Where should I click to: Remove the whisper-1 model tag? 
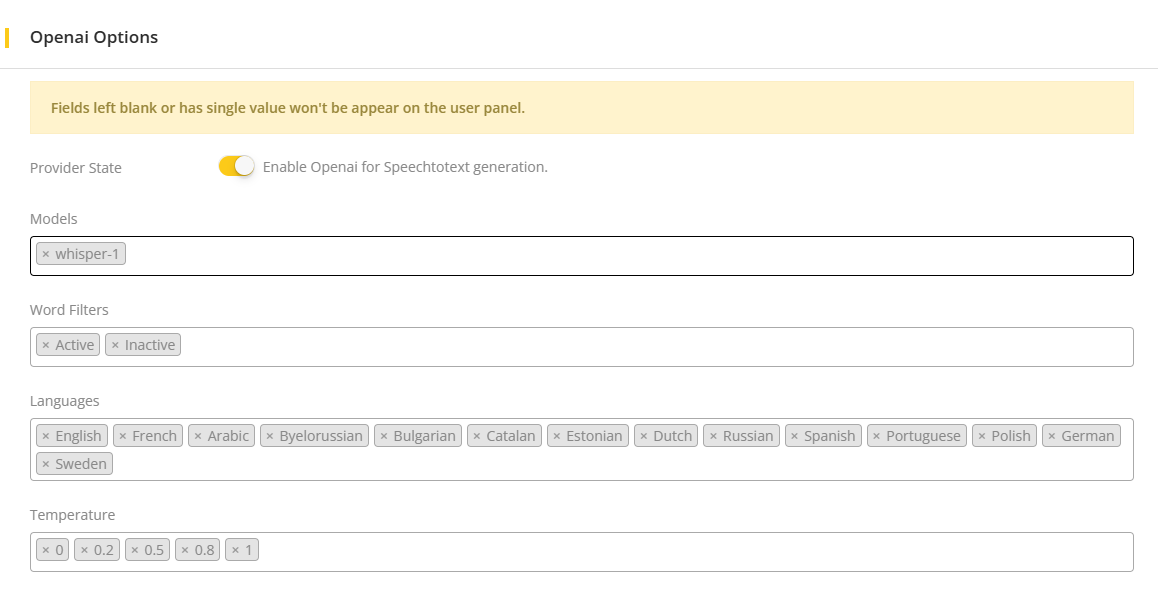tap(46, 255)
